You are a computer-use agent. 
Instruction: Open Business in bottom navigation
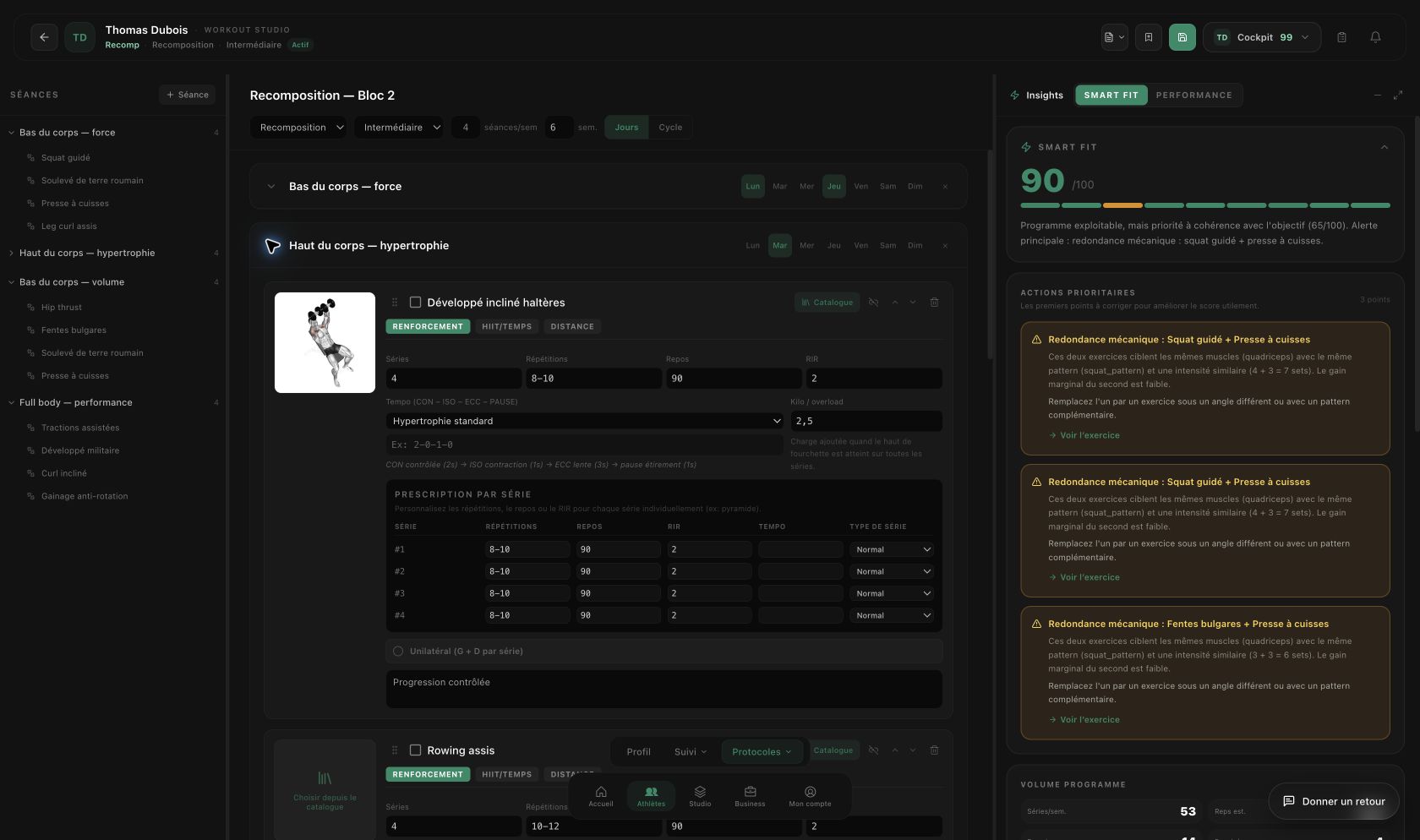750,796
